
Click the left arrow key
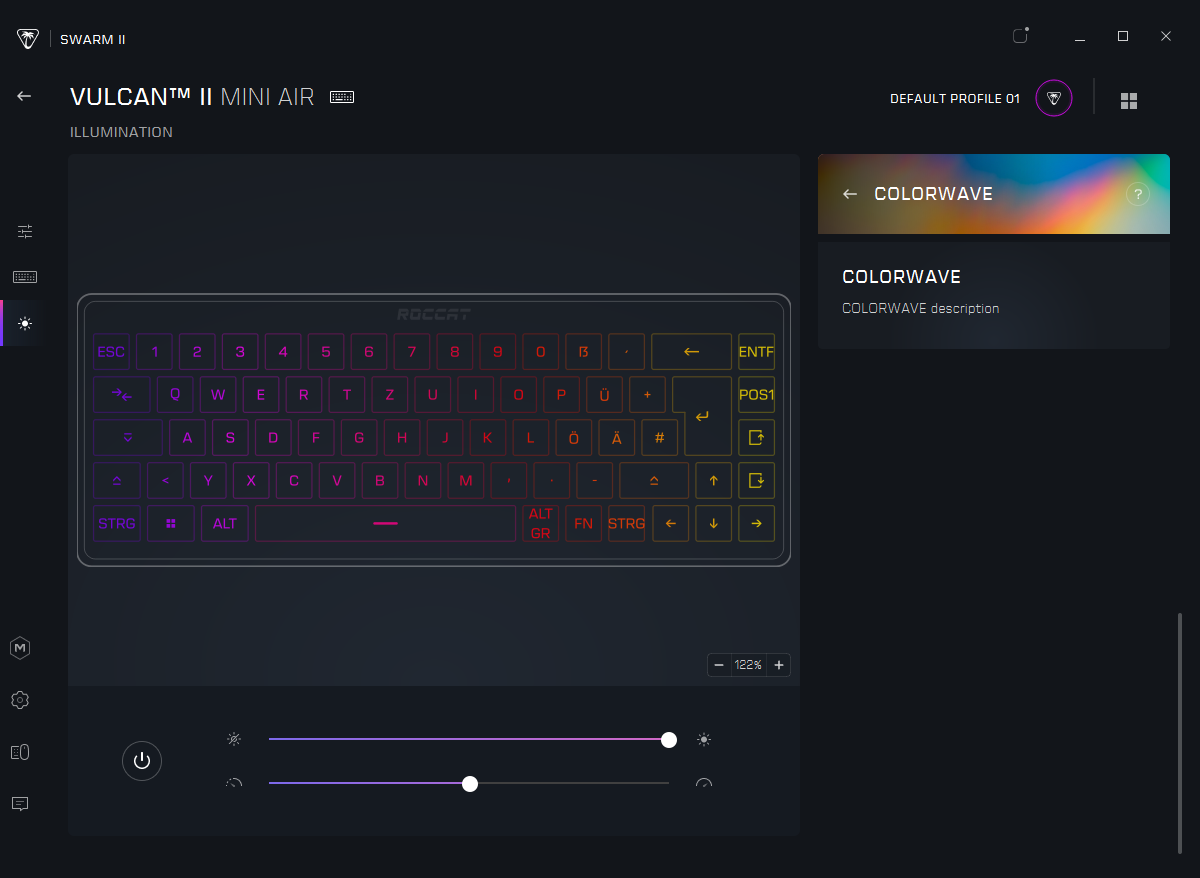(670, 523)
